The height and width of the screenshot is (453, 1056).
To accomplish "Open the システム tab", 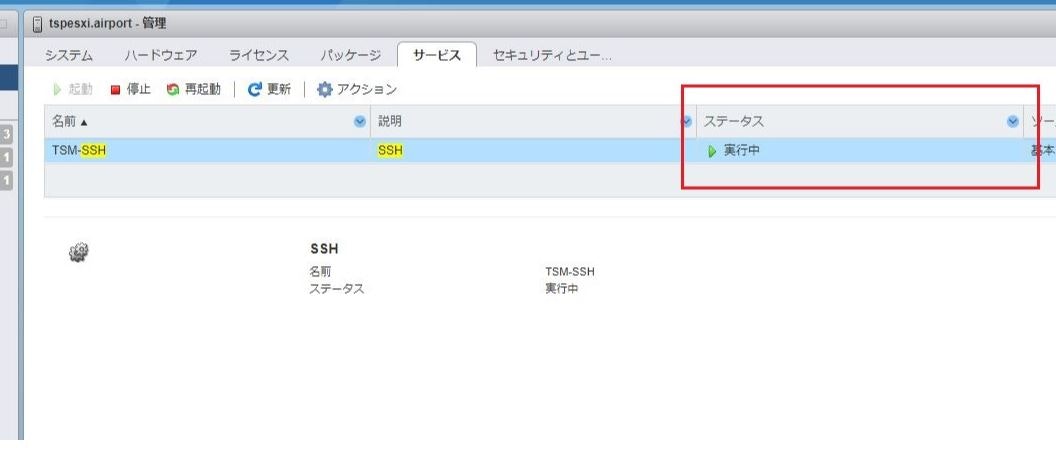I will (69, 55).
